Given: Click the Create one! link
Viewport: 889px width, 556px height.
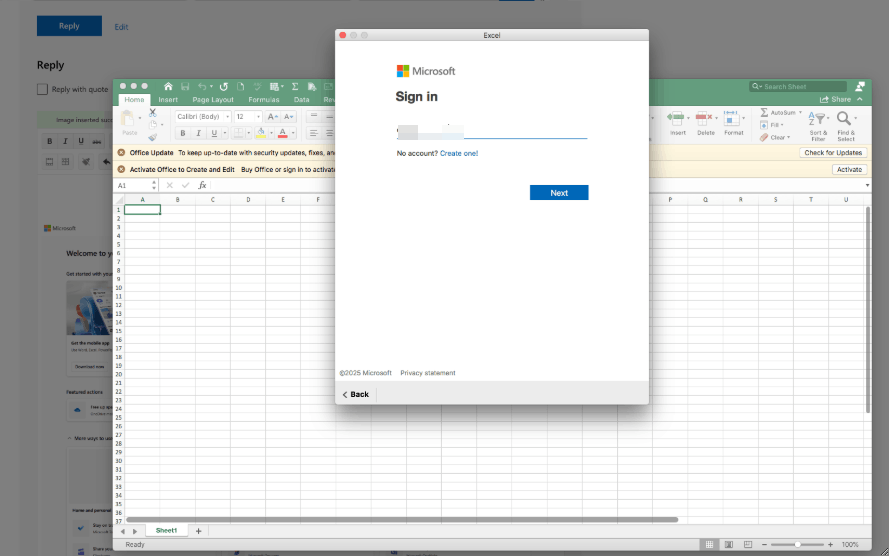Looking at the screenshot, I should click(459, 153).
